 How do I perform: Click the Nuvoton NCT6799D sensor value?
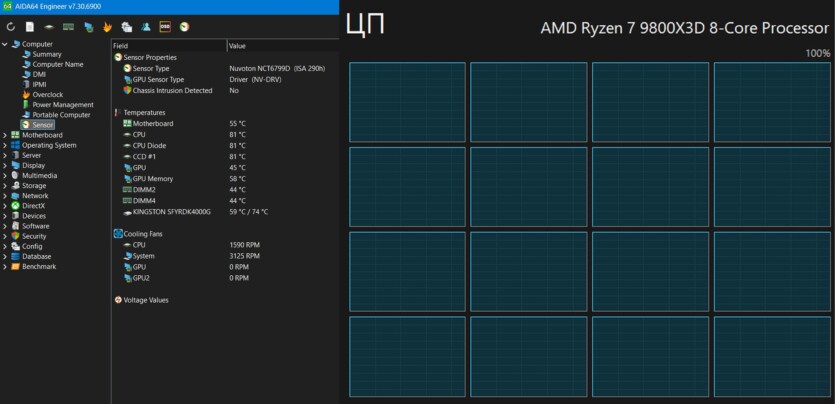point(277,69)
